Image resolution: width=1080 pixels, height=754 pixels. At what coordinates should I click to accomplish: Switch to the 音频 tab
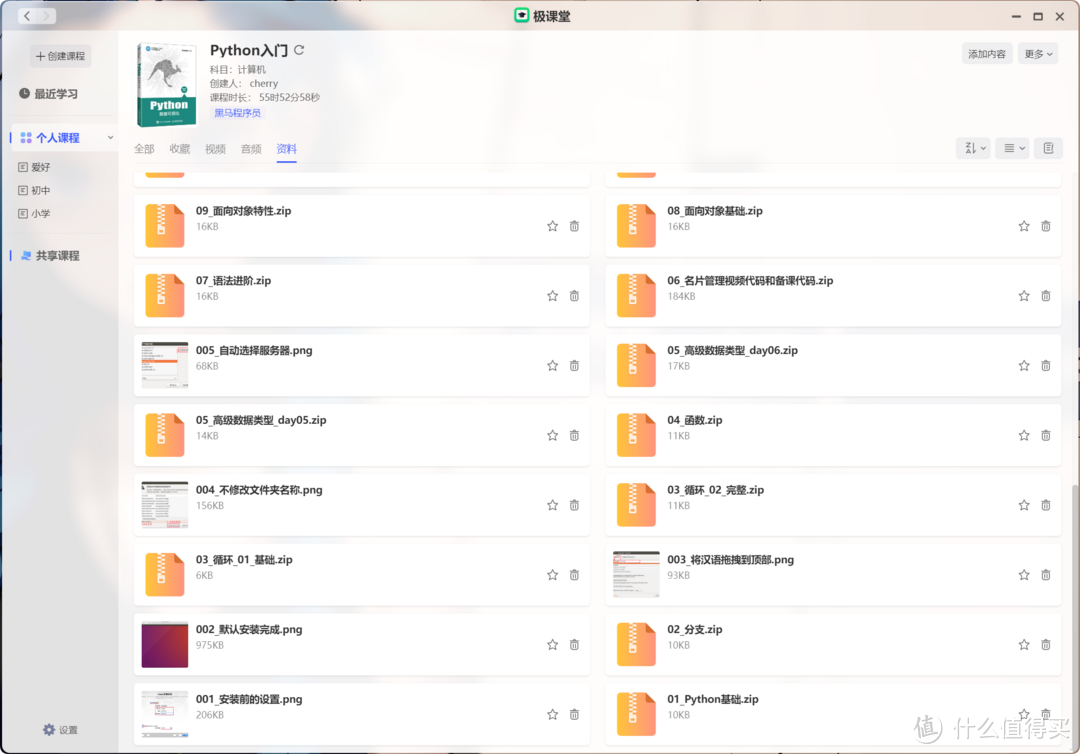click(x=251, y=149)
